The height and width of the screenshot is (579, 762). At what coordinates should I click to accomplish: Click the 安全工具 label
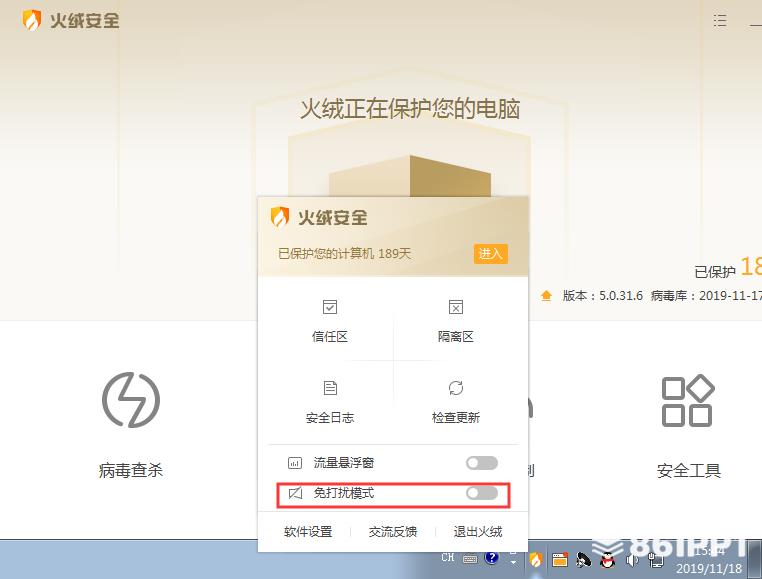click(x=689, y=471)
